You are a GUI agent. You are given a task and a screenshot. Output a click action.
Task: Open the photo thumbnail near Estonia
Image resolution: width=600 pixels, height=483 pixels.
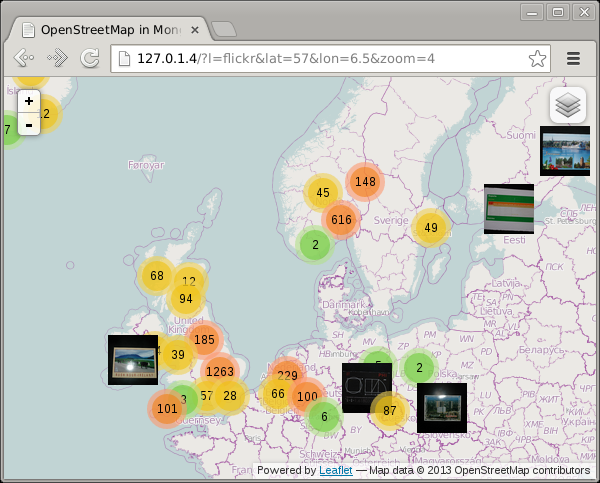point(508,208)
